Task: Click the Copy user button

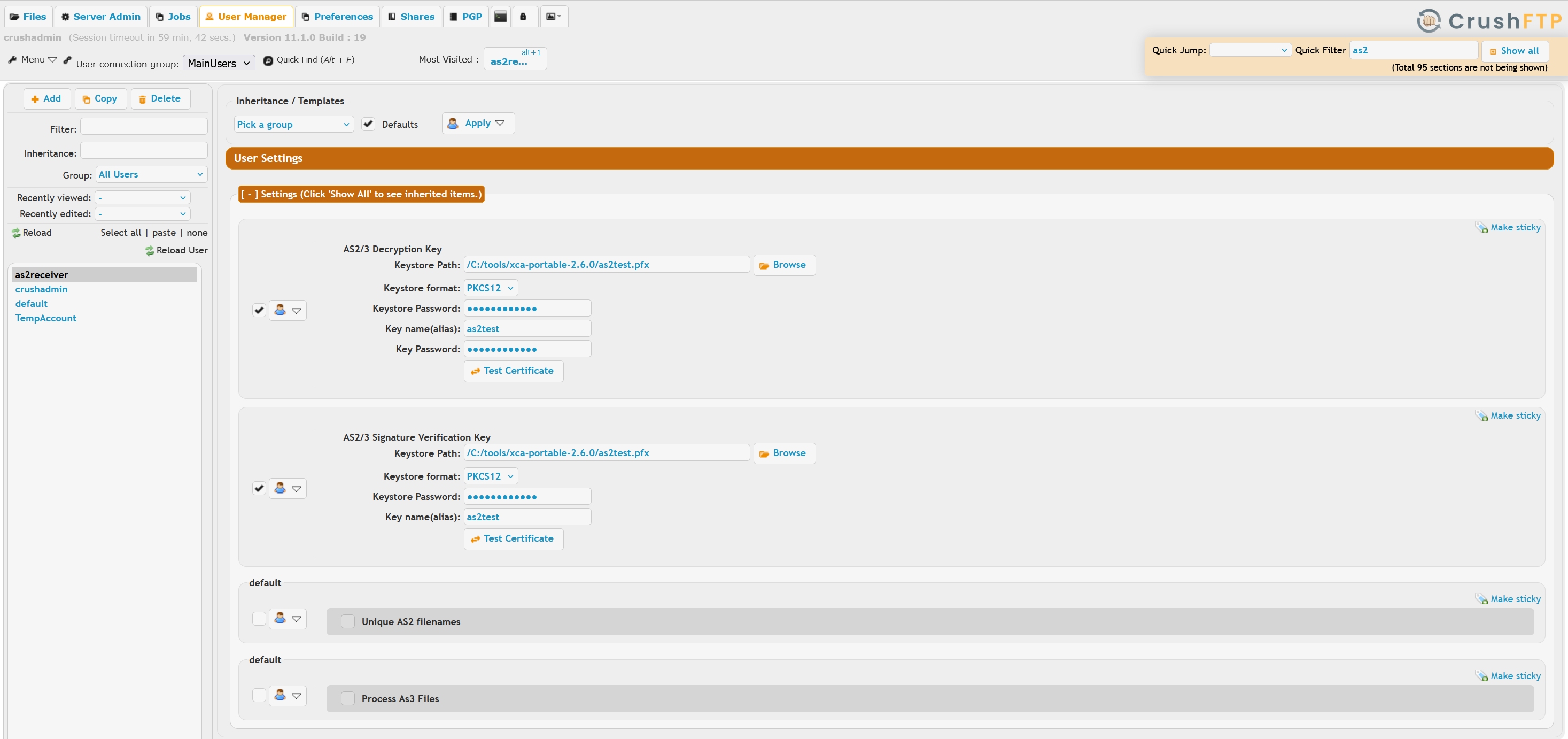Action: [x=100, y=99]
